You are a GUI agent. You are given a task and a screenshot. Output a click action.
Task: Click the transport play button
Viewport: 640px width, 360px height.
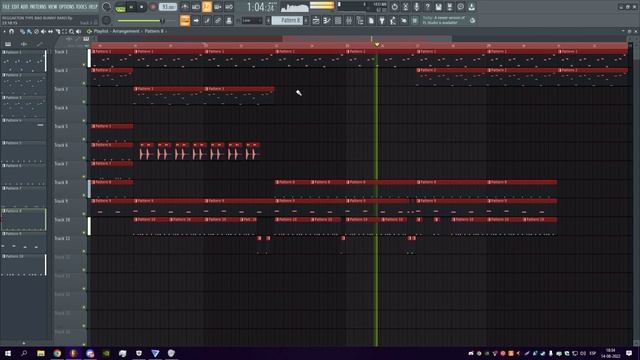click(131, 7)
